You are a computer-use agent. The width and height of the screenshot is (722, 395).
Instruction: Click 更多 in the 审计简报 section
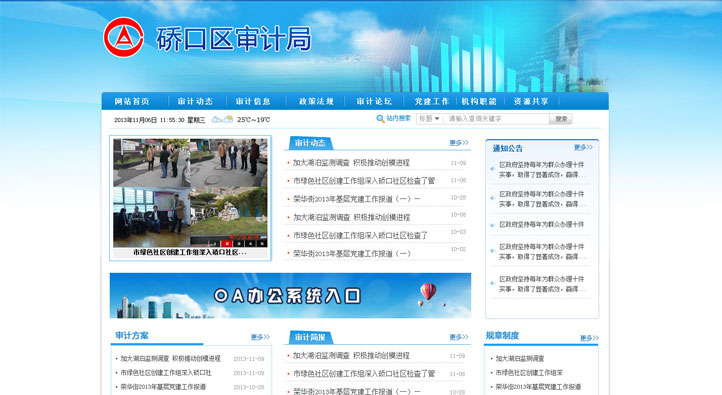(459, 337)
